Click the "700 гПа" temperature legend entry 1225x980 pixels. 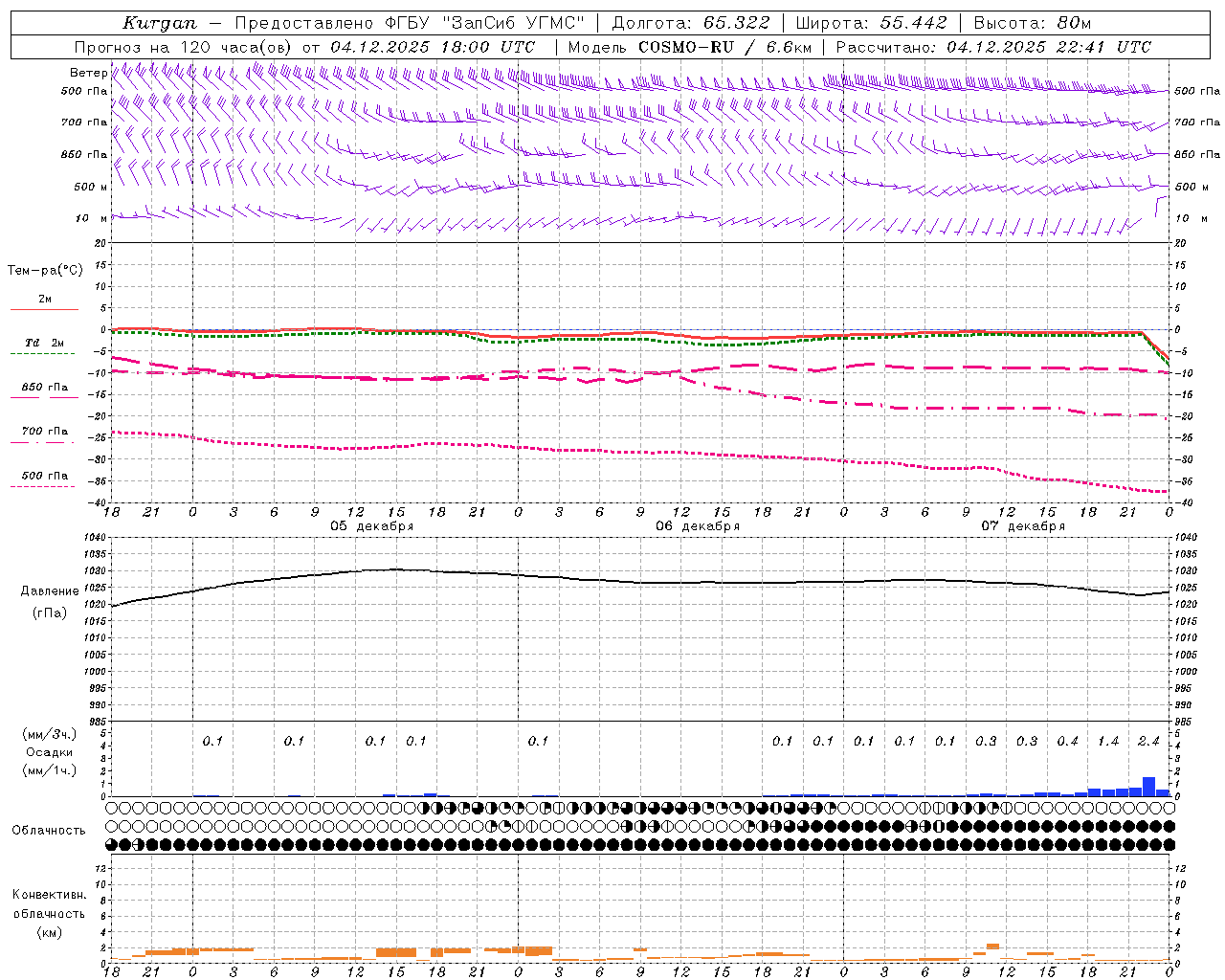click(45, 432)
